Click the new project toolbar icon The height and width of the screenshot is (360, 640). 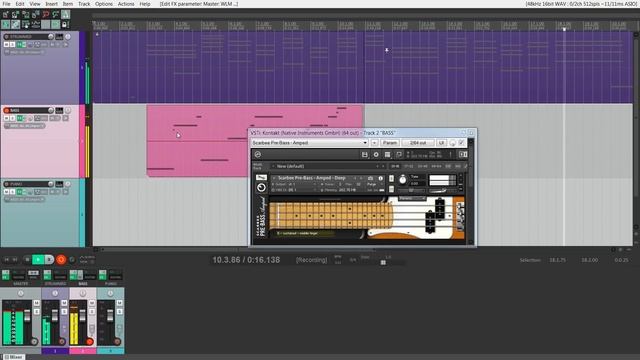point(5,14)
